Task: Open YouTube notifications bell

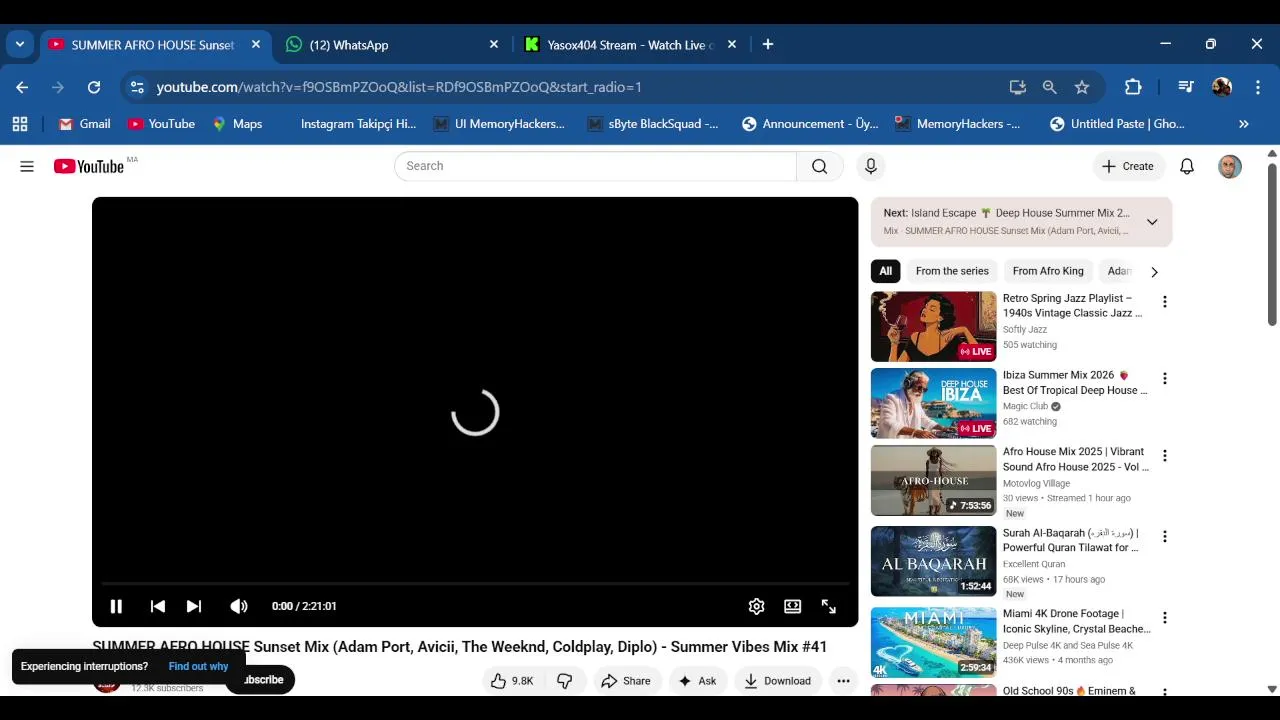Action: click(1187, 166)
